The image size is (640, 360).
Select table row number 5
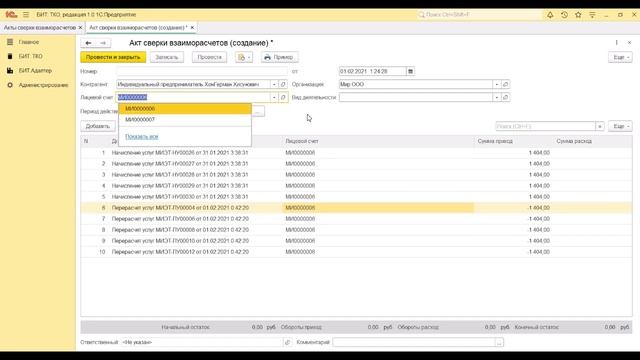tap(356, 197)
